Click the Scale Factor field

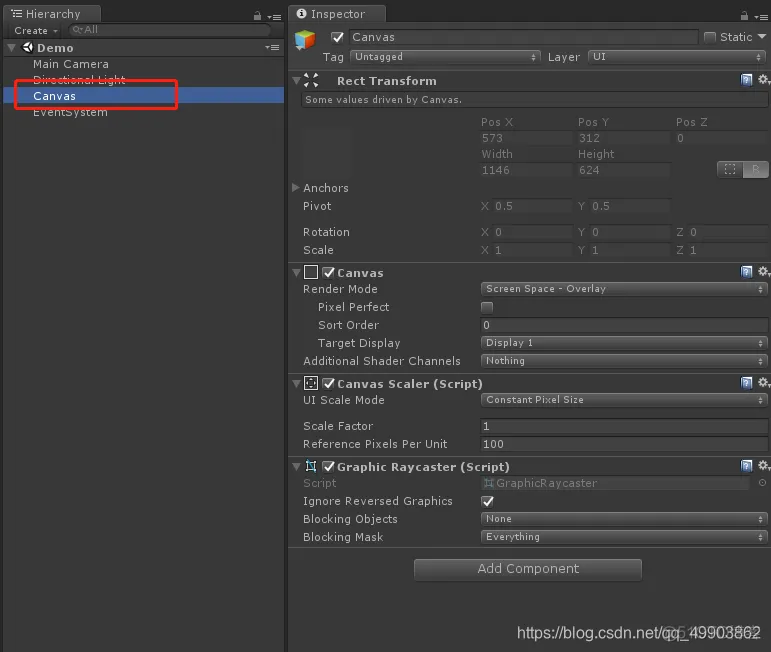tap(623, 426)
